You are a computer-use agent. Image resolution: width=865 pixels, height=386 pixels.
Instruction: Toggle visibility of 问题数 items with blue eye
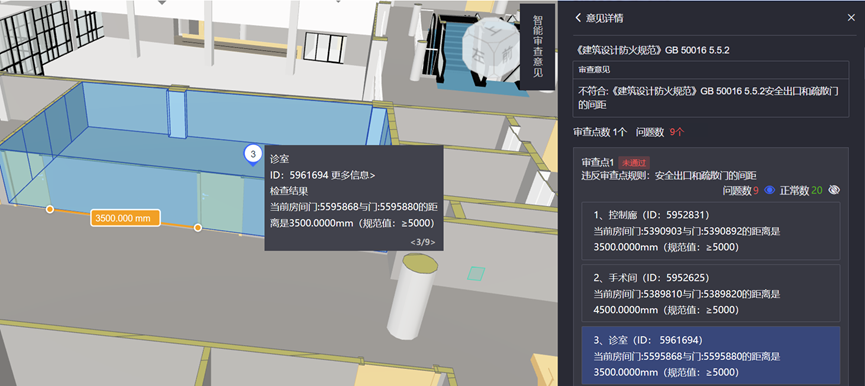click(x=770, y=190)
